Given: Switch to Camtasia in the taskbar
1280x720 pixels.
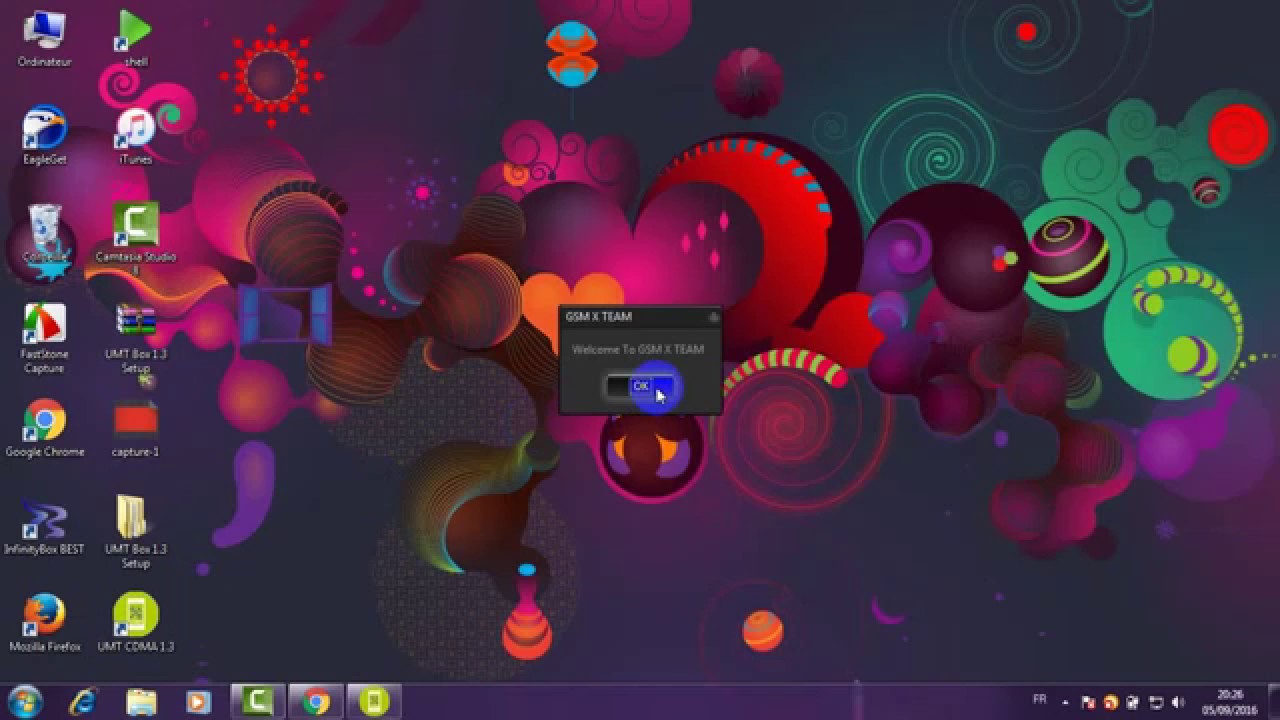Looking at the screenshot, I should coord(258,702).
